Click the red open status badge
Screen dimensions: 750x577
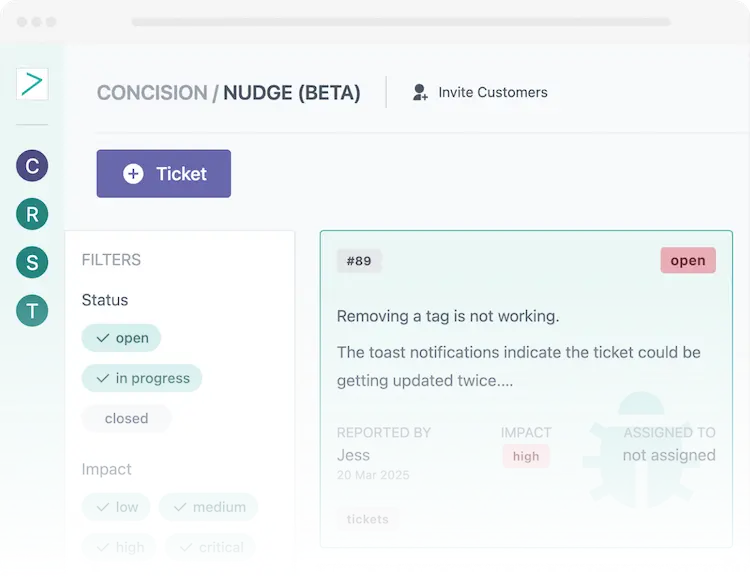tap(688, 260)
